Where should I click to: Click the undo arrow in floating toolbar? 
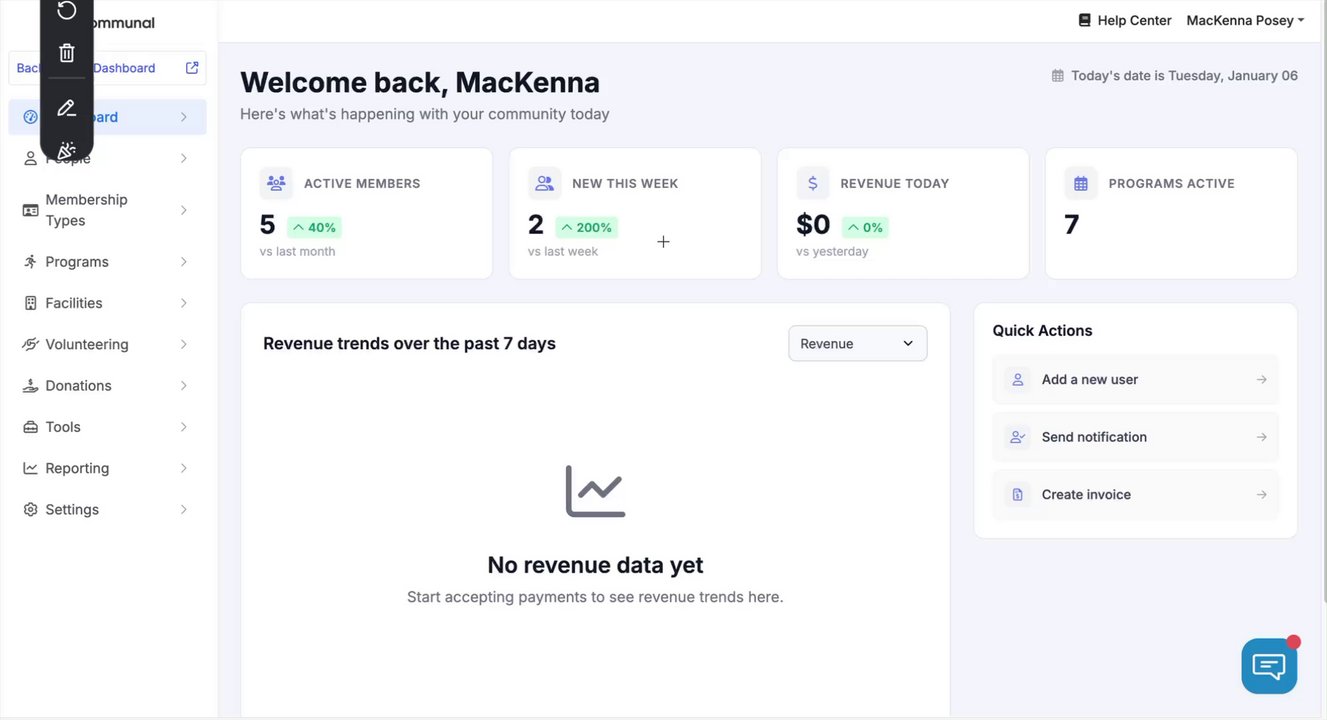coord(67,11)
